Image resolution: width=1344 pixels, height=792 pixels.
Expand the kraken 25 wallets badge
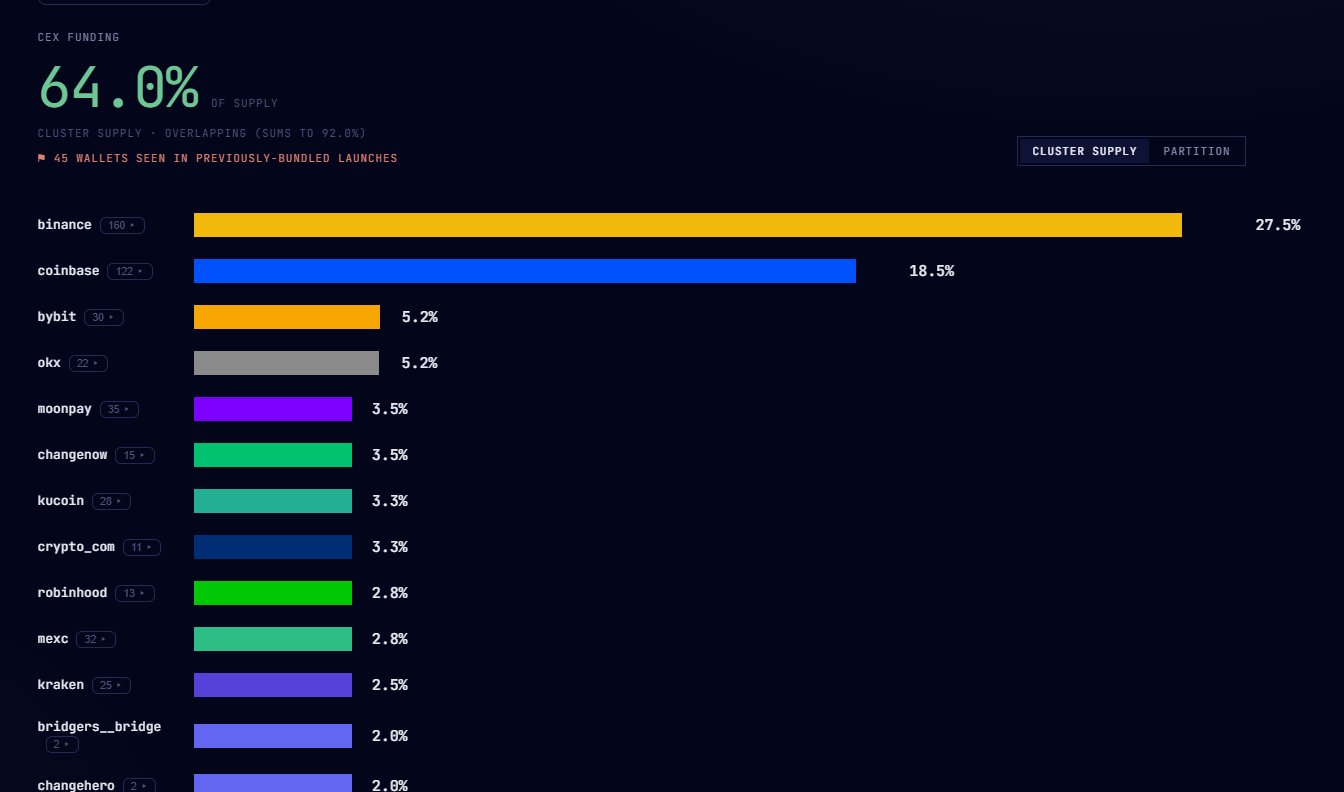(x=111, y=685)
